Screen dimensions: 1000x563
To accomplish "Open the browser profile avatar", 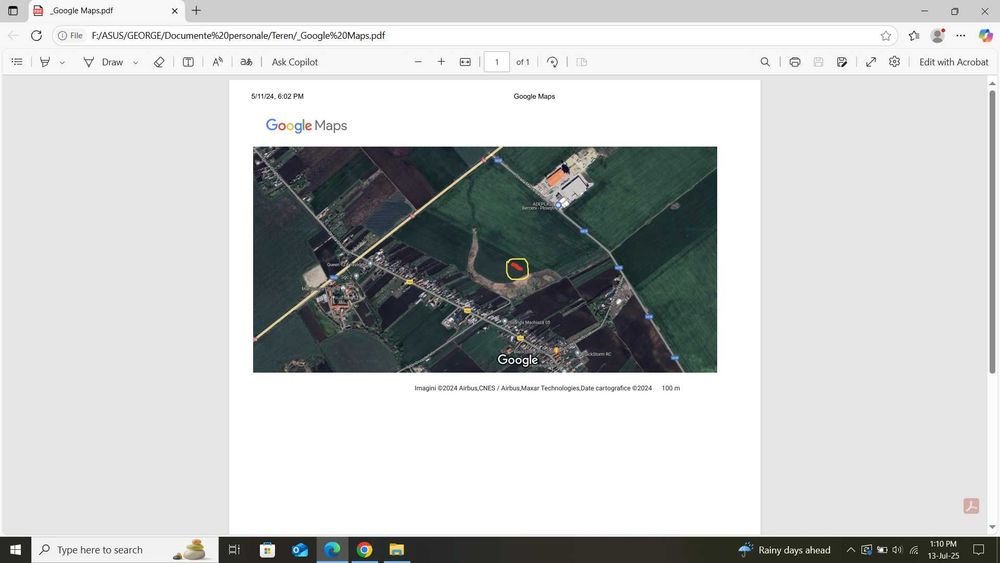I will click(938, 36).
